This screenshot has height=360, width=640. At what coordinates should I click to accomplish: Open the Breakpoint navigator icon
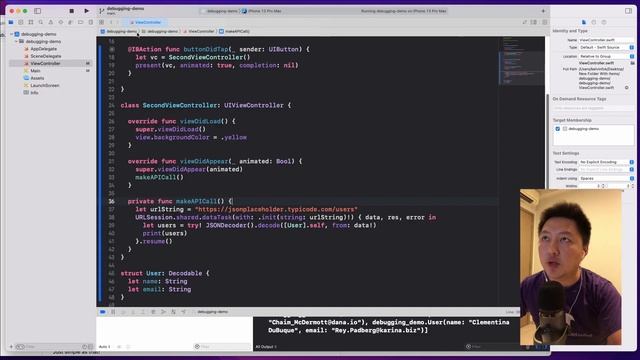click(80, 22)
